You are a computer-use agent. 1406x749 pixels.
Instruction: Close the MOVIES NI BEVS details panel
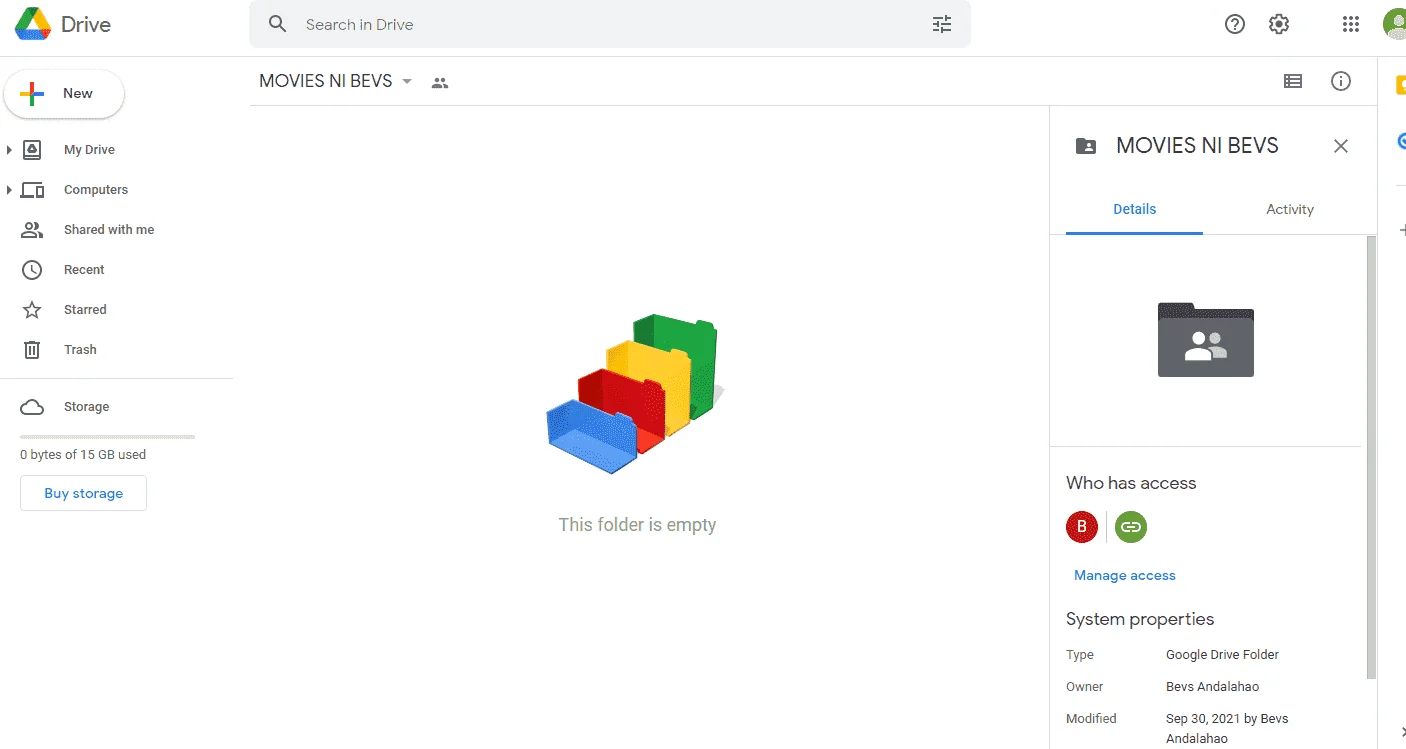(1341, 146)
